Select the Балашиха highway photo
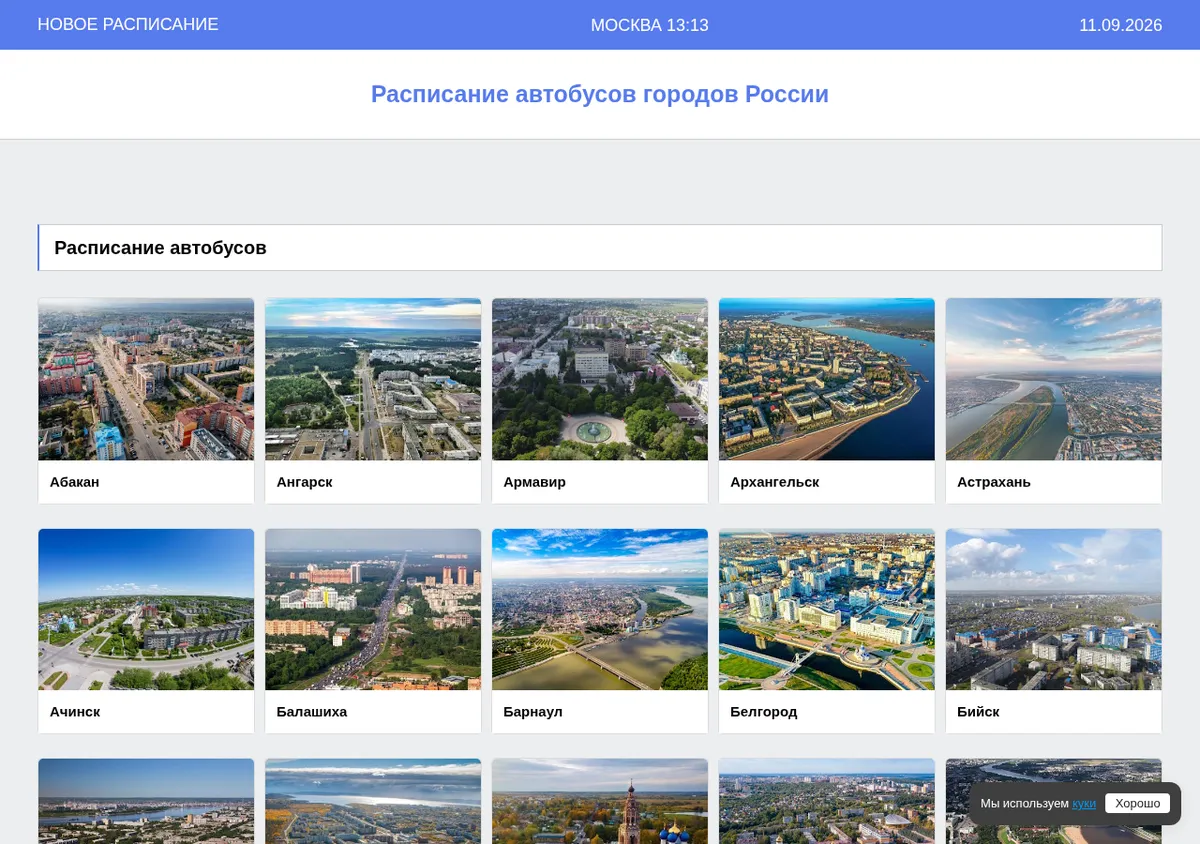Image resolution: width=1200 pixels, height=844 pixels. click(x=373, y=609)
